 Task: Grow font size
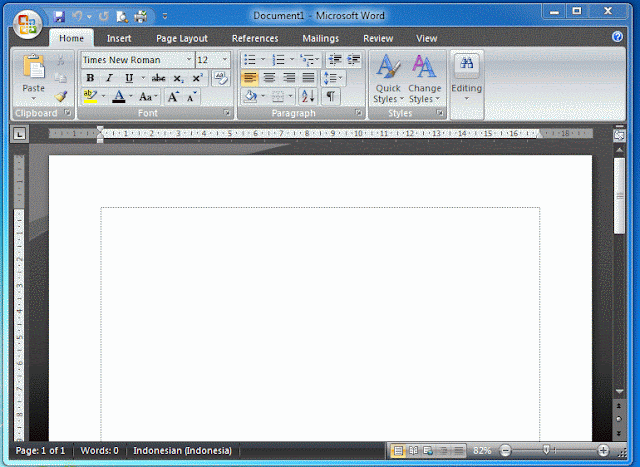[173, 97]
